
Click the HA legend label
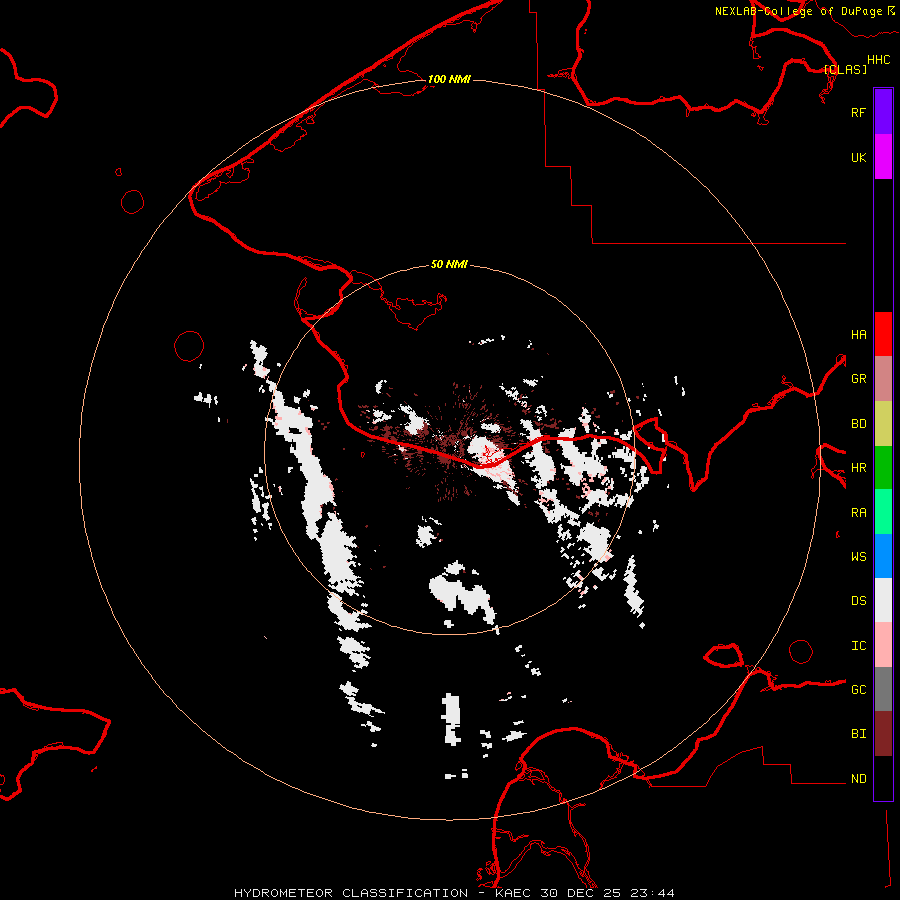pos(858,334)
